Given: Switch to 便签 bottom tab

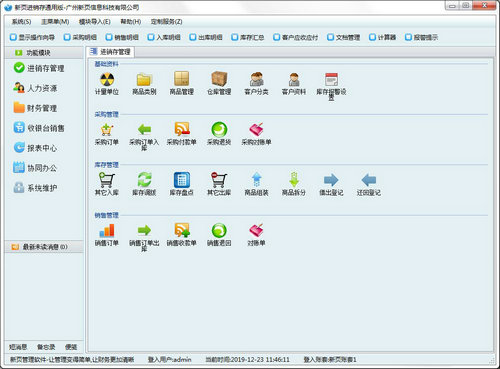Looking at the screenshot, I should [x=71, y=347].
